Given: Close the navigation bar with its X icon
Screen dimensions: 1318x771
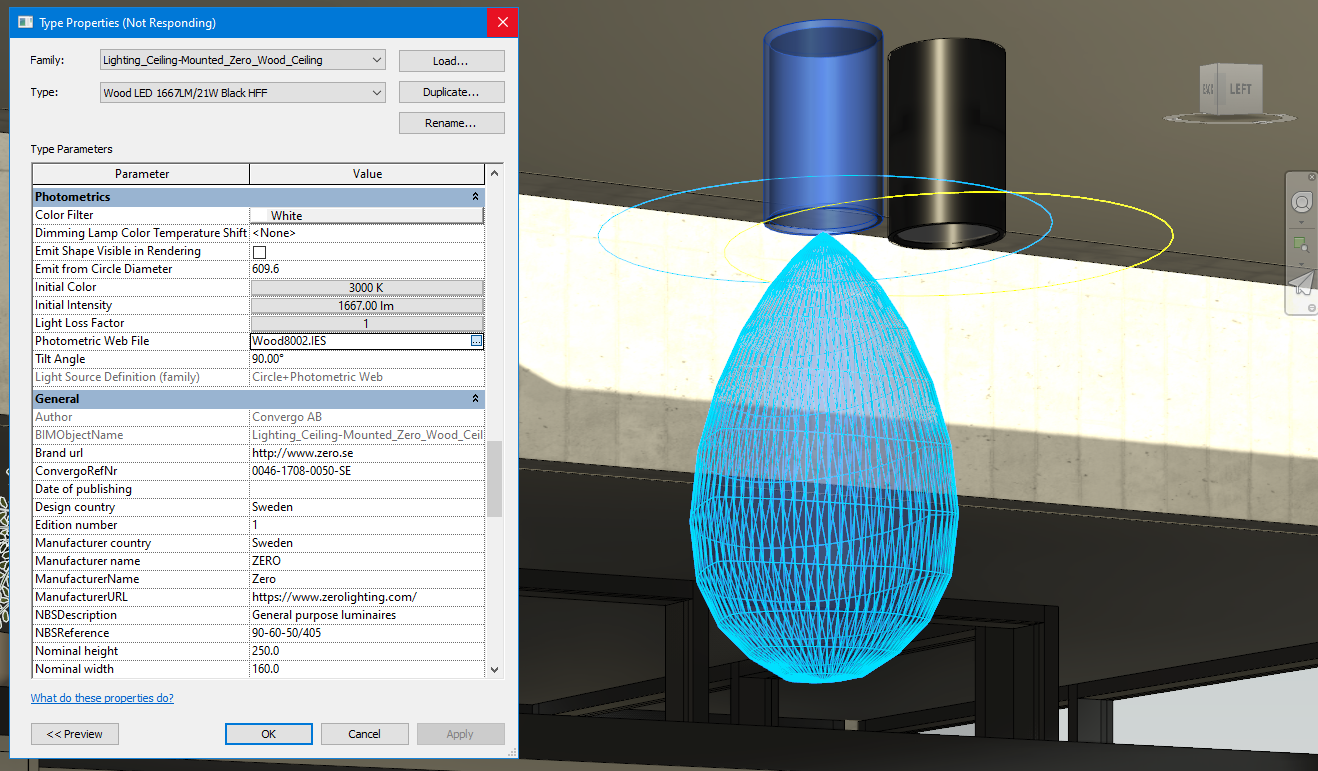Looking at the screenshot, I should click(1311, 177).
